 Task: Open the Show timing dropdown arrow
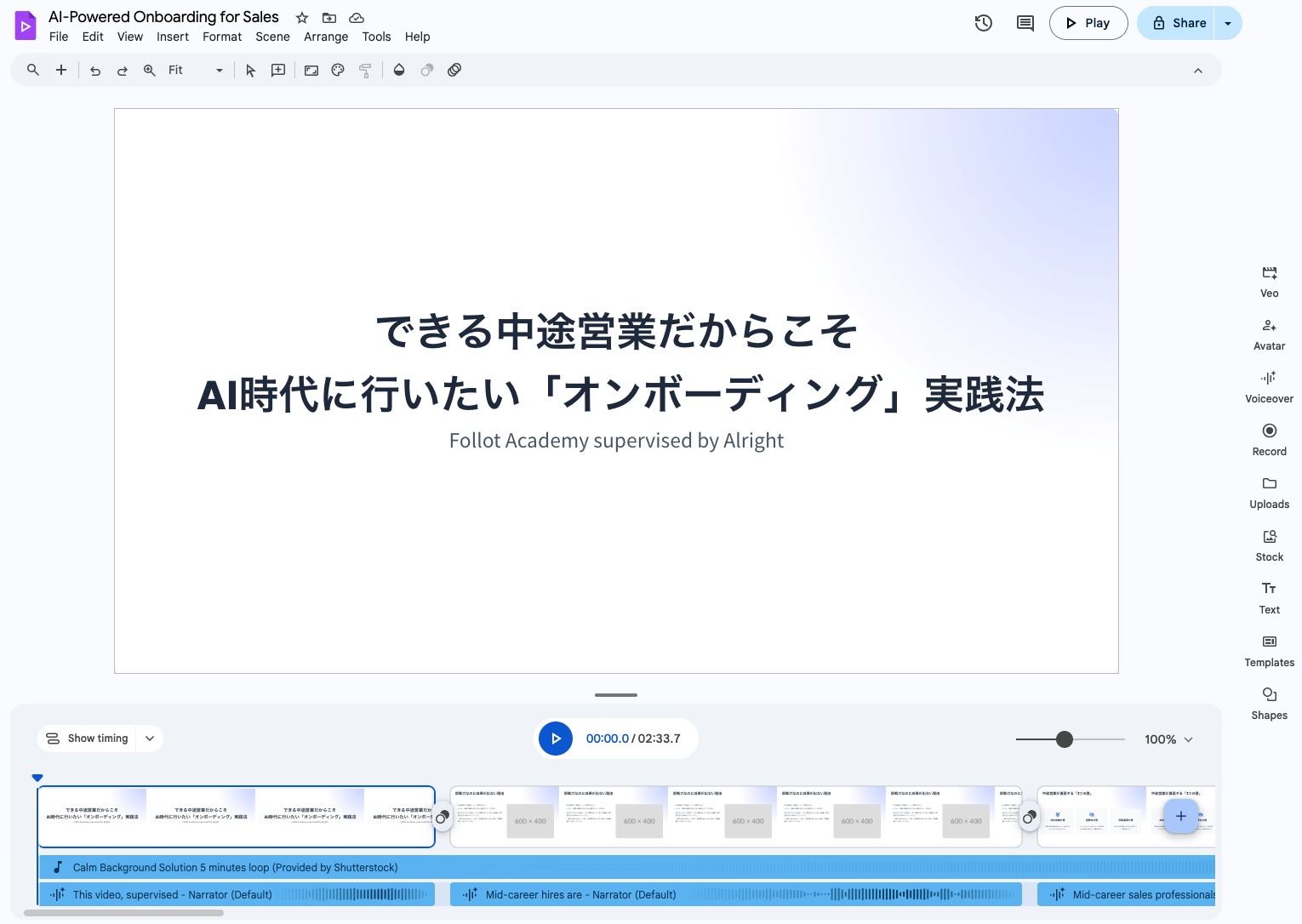click(x=149, y=739)
